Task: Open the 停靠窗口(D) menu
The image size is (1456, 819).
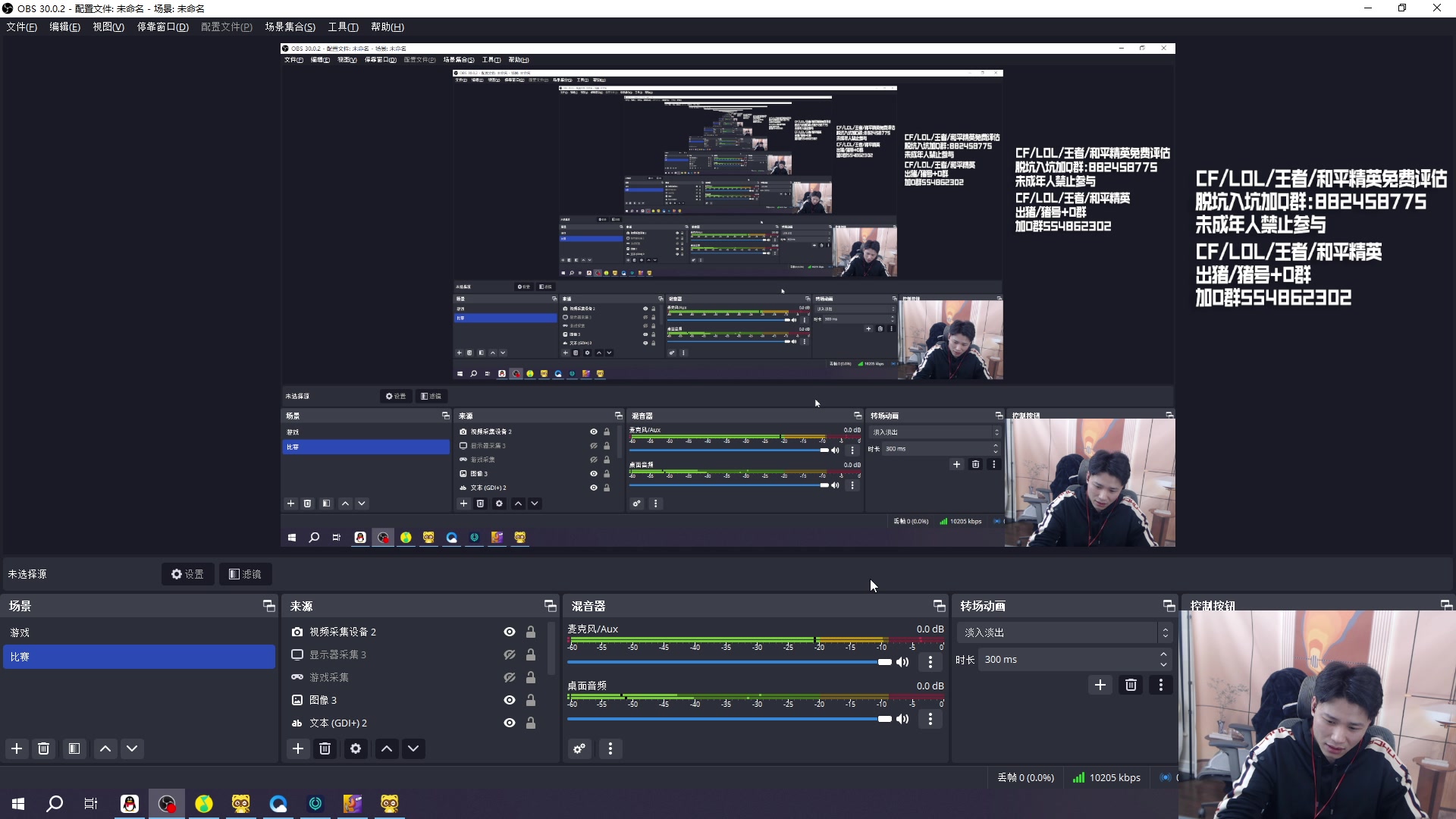Action: coord(162,27)
